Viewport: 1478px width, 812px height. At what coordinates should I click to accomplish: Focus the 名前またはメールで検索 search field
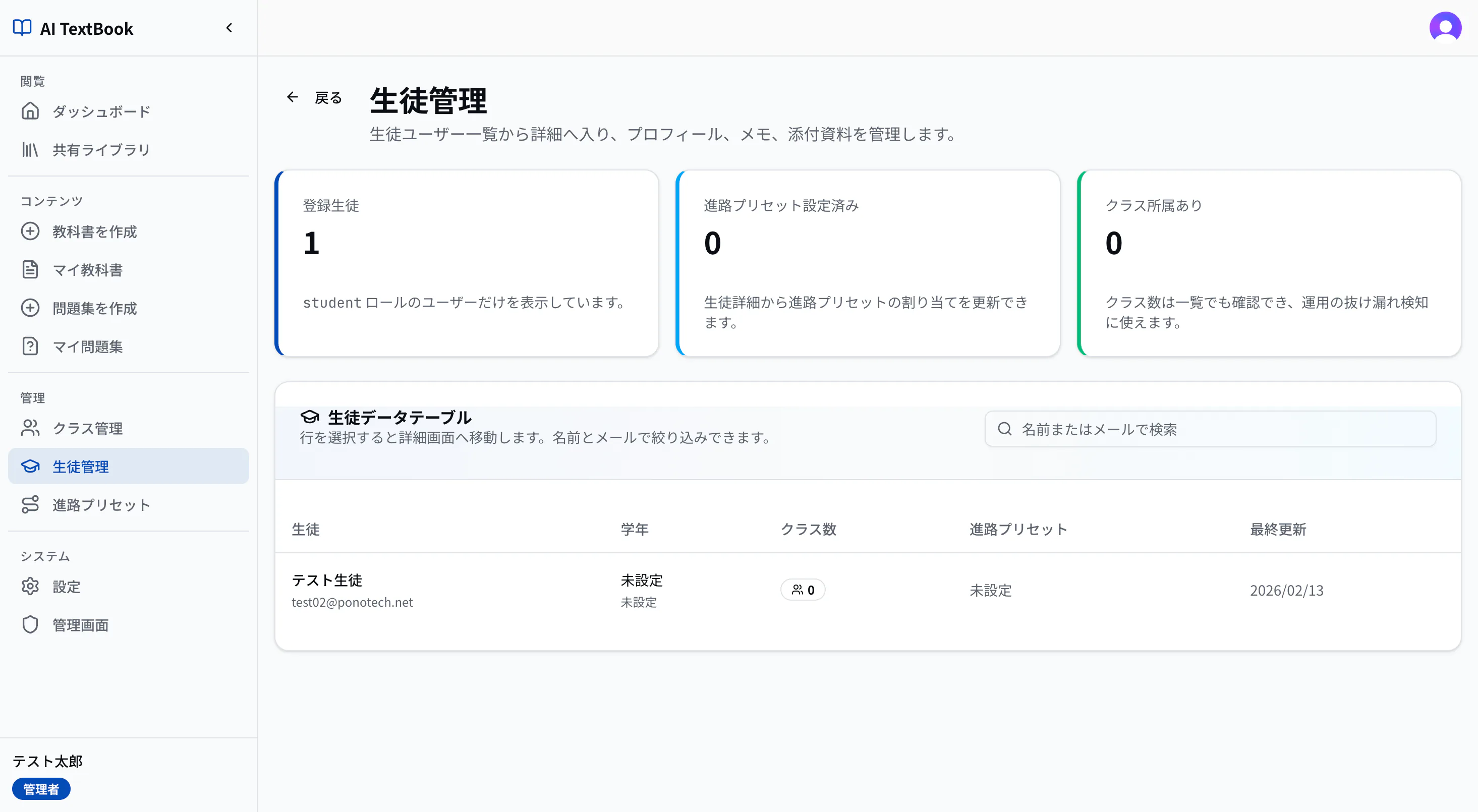coord(1211,429)
